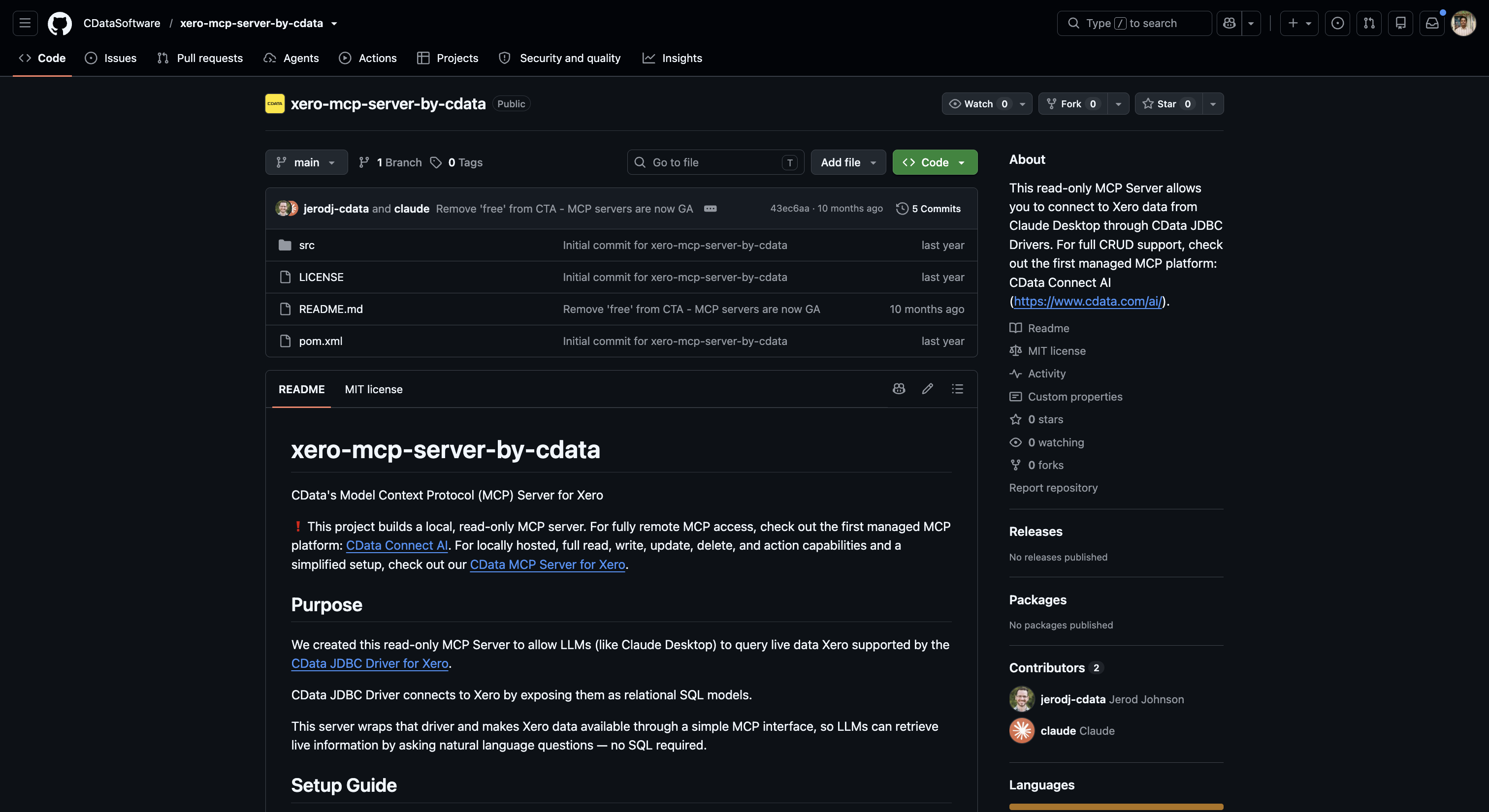Open the create new plus menu

click(x=1299, y=23)
